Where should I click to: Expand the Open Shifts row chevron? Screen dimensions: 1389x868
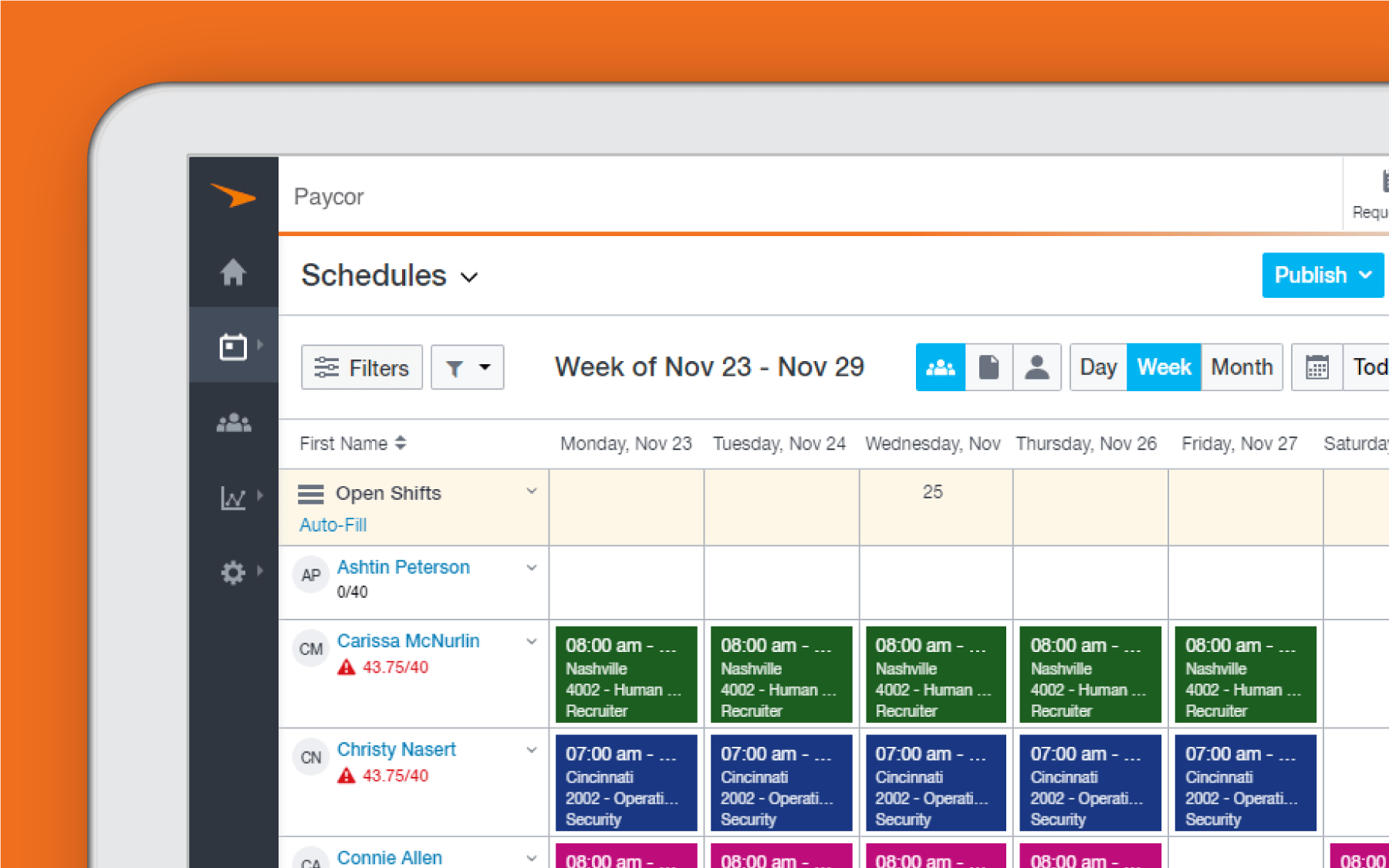click(532, 491)
